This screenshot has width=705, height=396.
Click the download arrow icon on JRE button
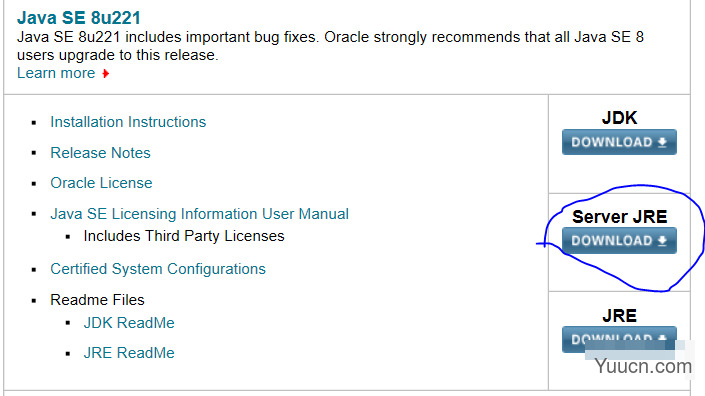click(662, 338)
